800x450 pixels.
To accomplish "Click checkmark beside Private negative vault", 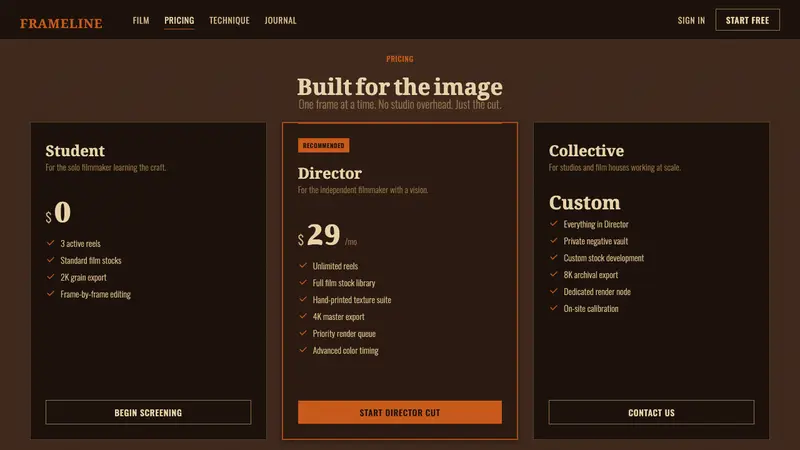I will pyautogui.click(x=554, y=241).
